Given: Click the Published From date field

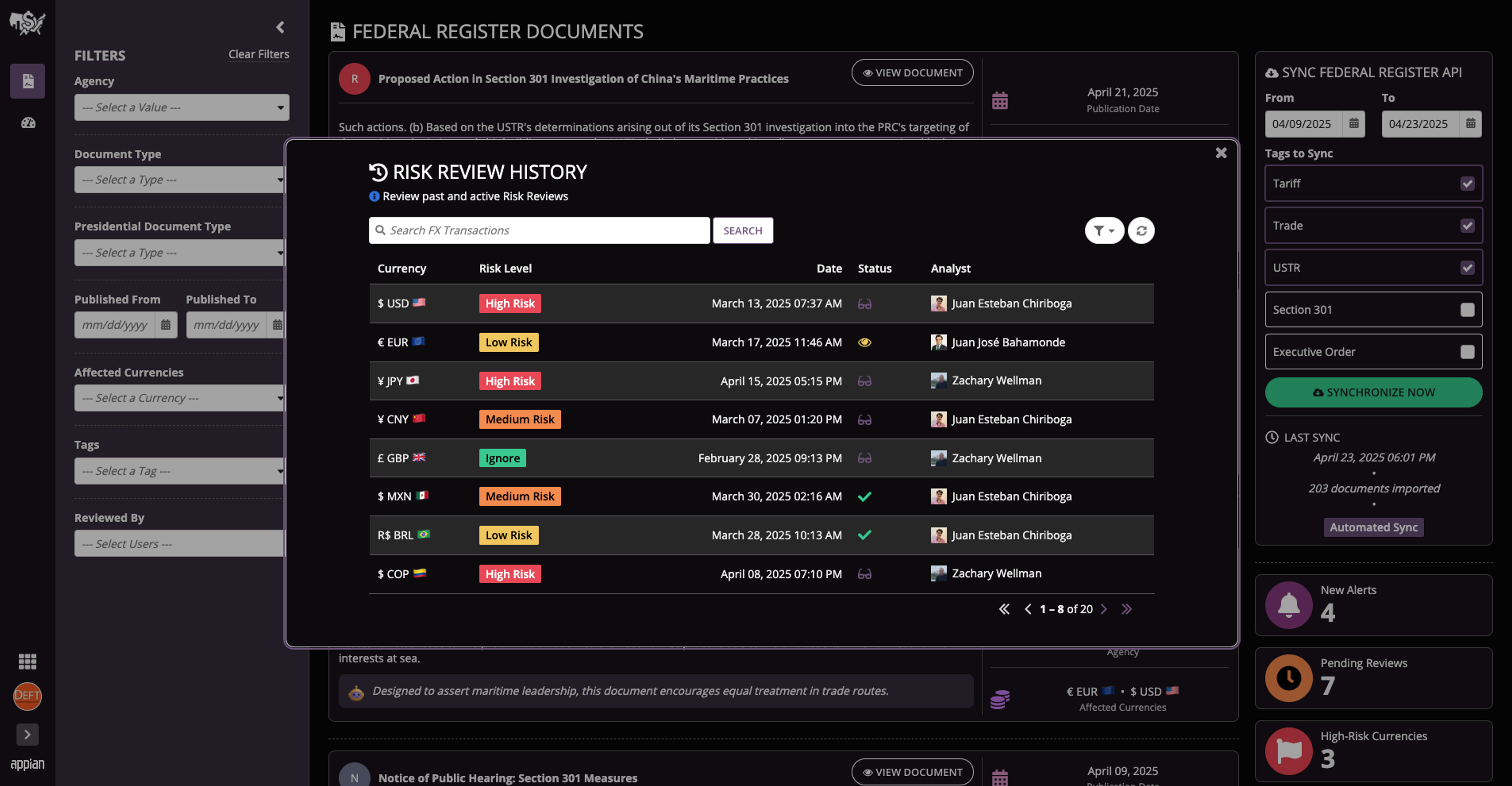Looking at the screenshot, I should (115, 324).
